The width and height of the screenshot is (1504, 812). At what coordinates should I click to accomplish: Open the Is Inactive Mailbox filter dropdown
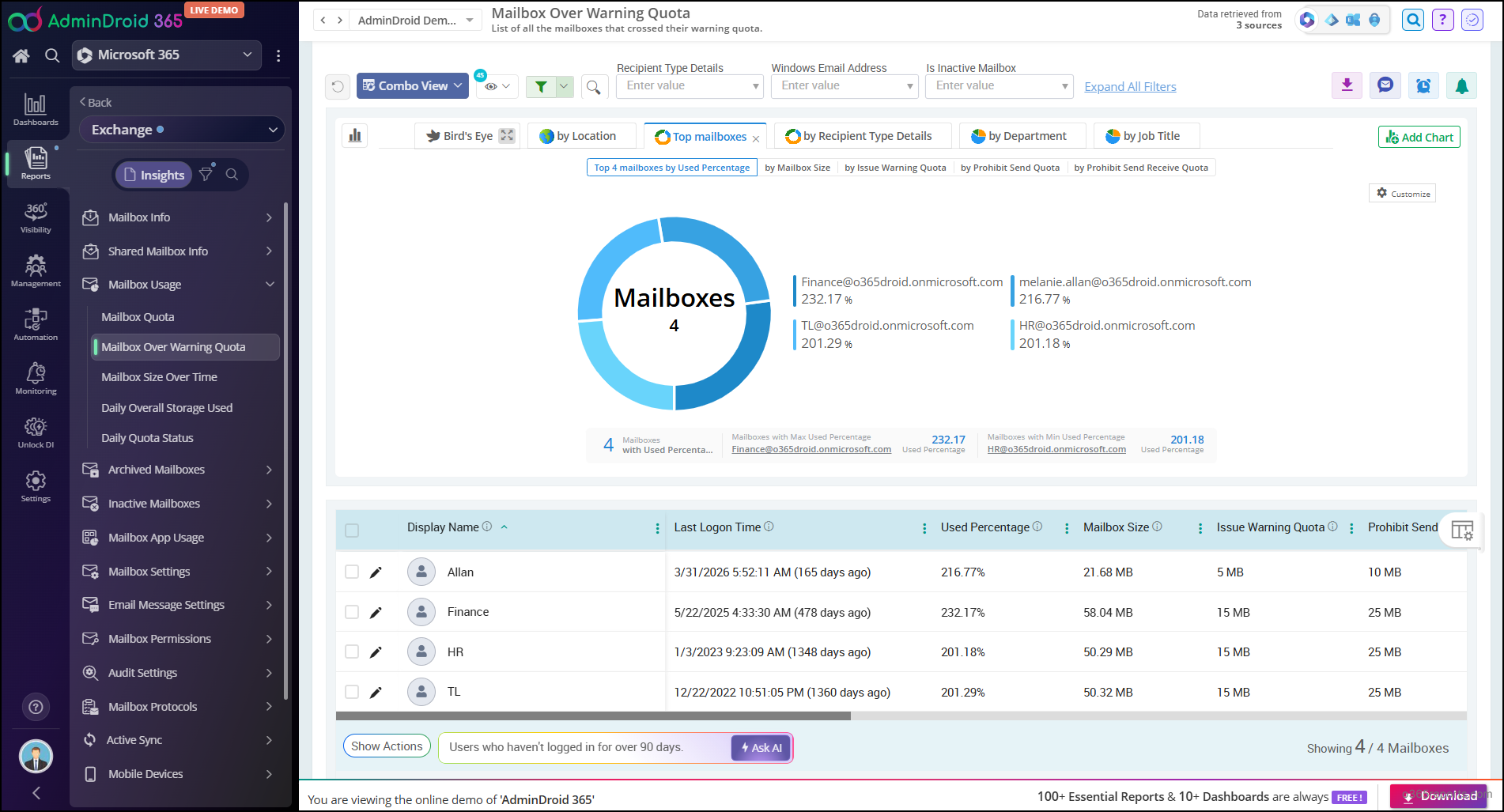(x=1000, y=85)
